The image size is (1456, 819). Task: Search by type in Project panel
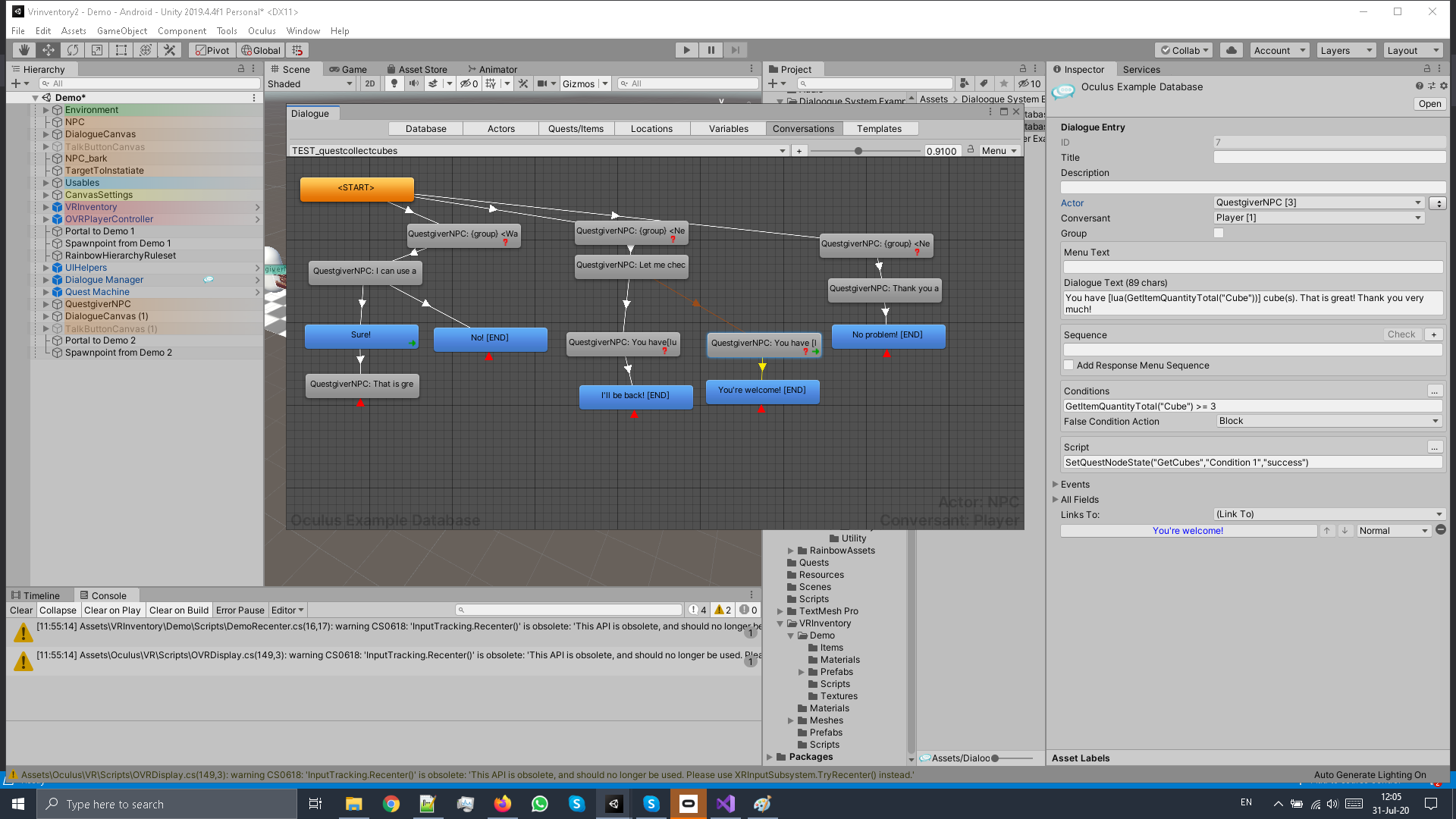(x=964, y=83)
